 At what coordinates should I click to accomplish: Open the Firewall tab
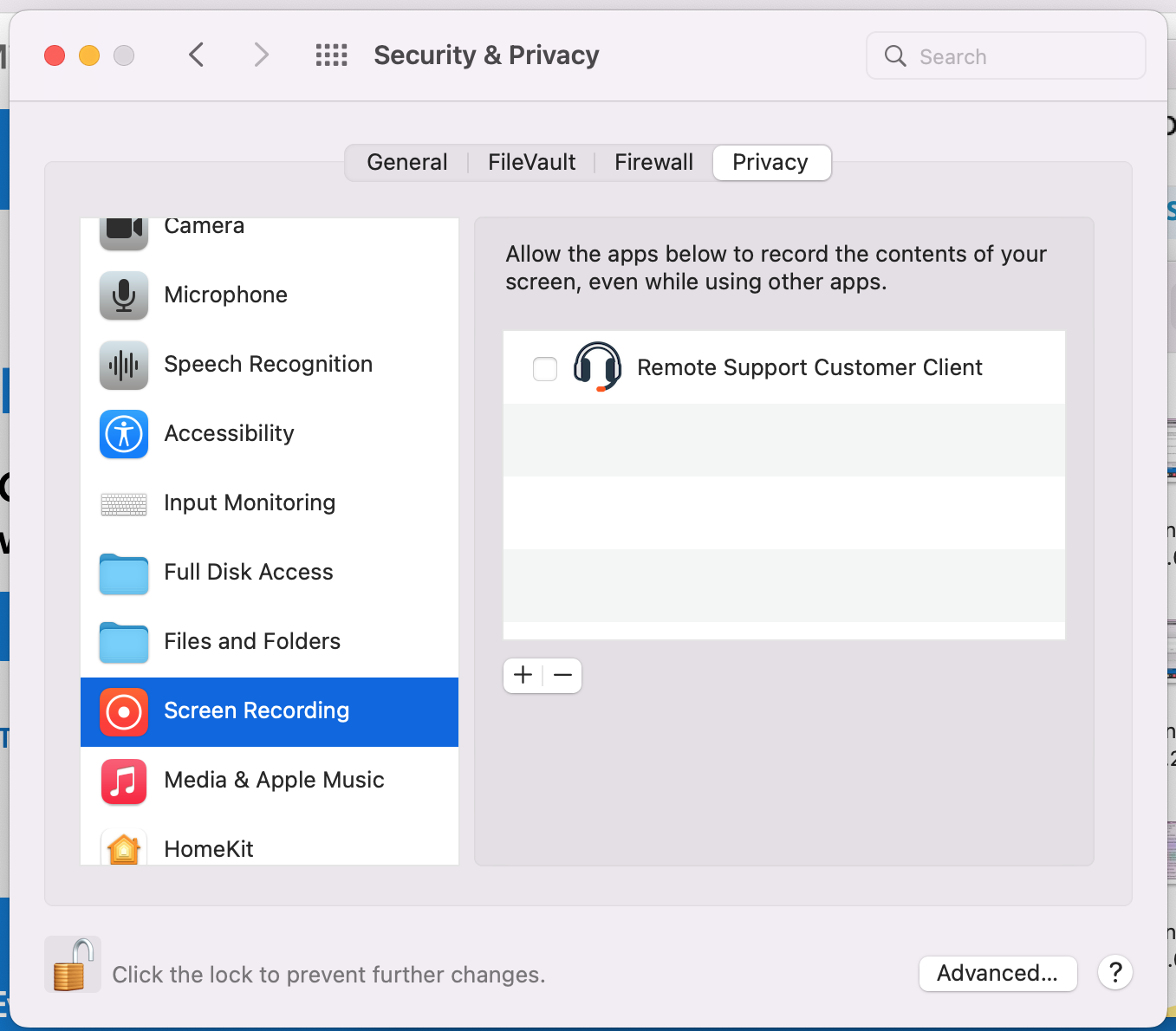click(653, 163)
